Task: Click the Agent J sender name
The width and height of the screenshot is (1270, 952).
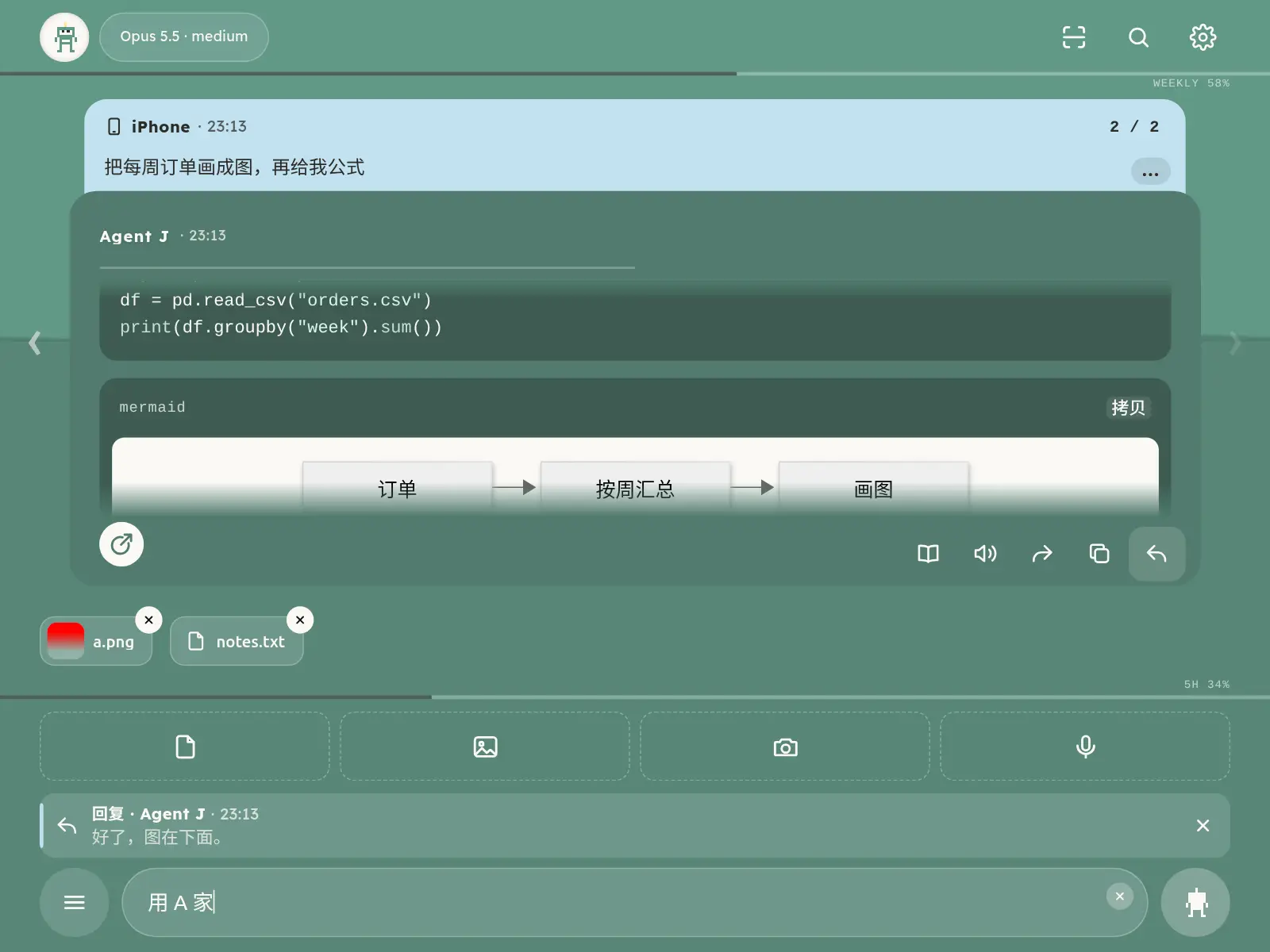Action: (x=134, y=236)
